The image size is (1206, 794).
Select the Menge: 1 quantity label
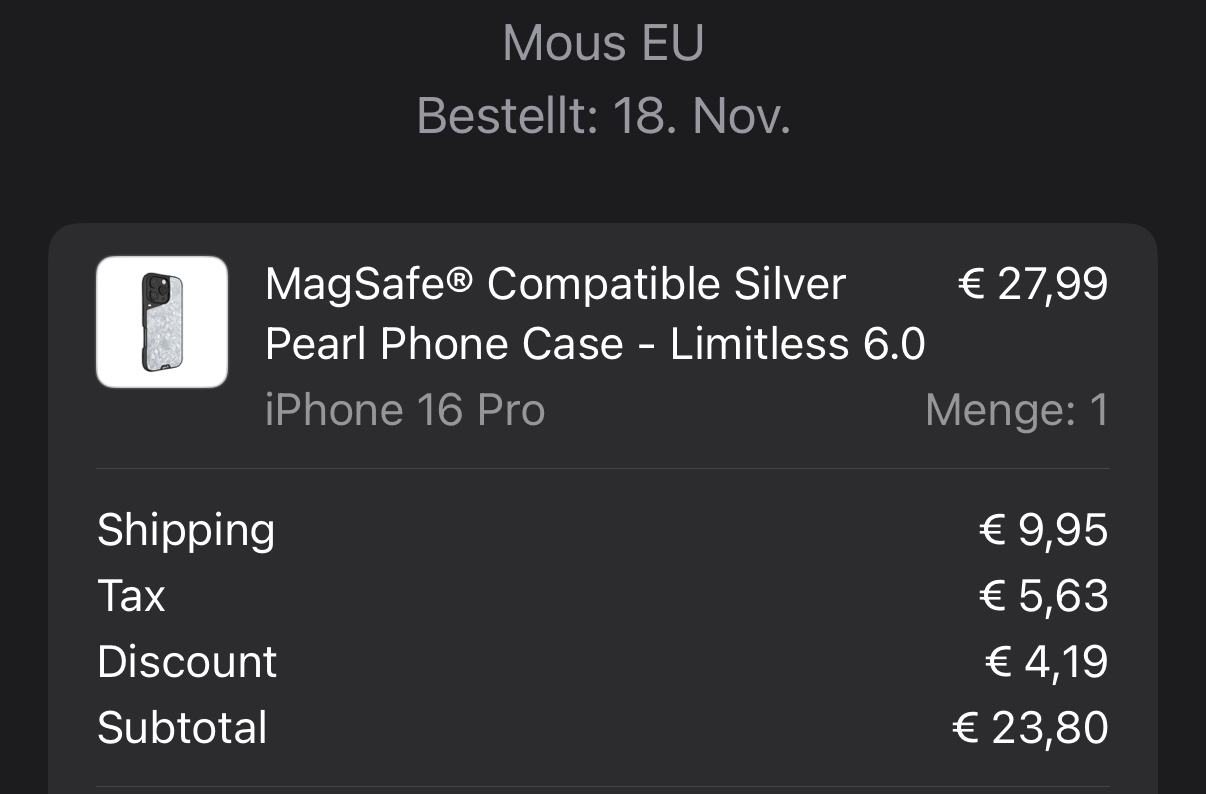[x=1017, y=410]
